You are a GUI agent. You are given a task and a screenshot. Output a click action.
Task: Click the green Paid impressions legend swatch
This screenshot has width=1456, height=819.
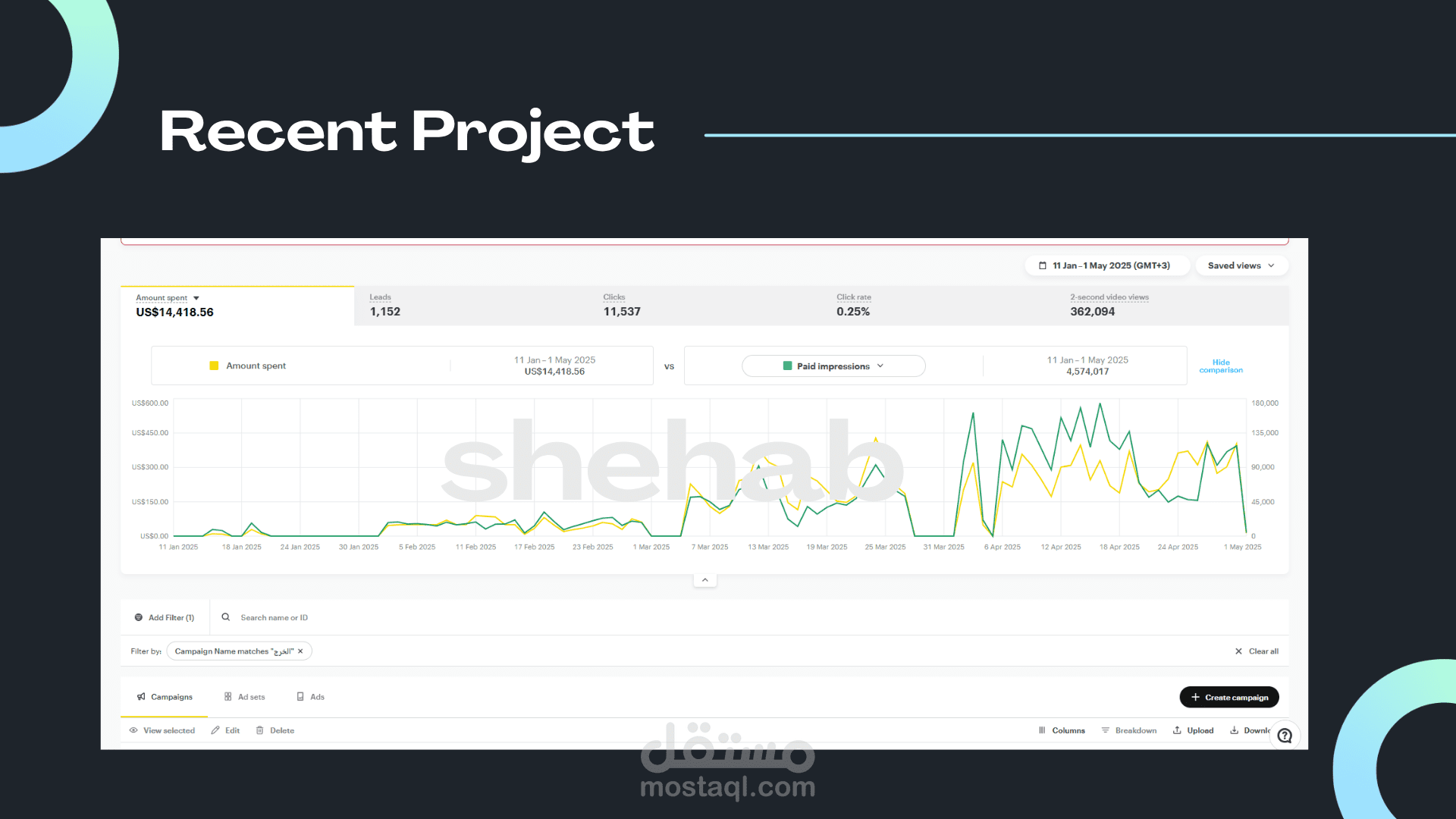coord(787,366)
